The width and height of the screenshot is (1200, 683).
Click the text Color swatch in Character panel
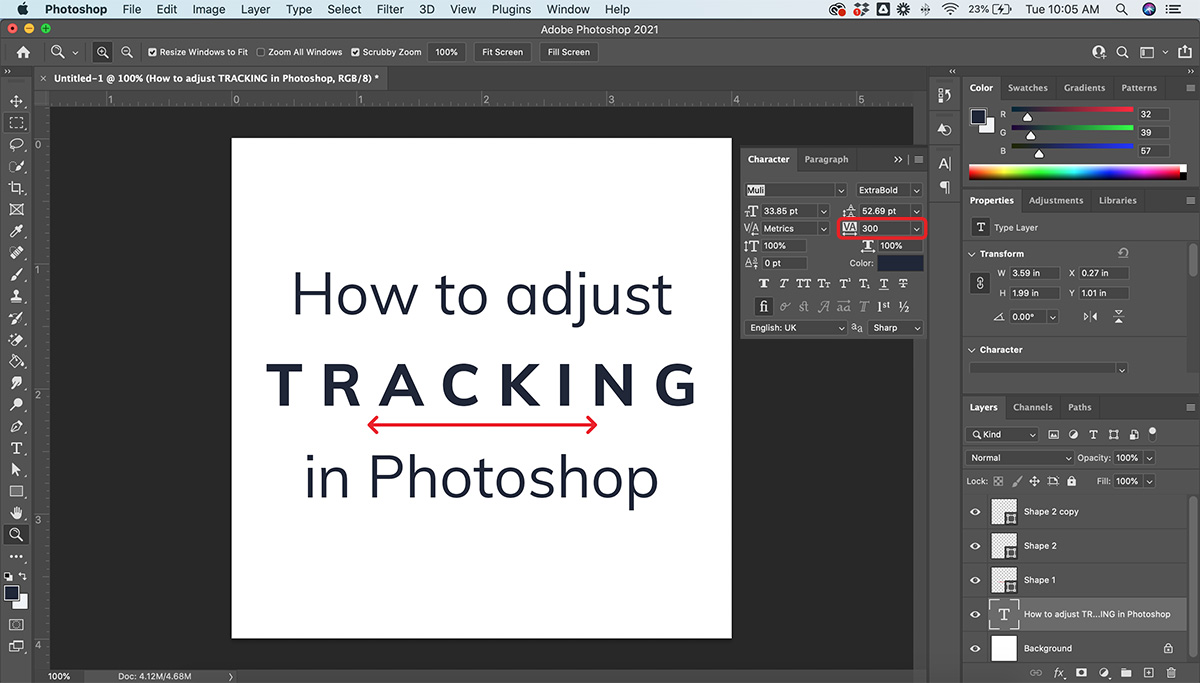[x=900, y=263]
